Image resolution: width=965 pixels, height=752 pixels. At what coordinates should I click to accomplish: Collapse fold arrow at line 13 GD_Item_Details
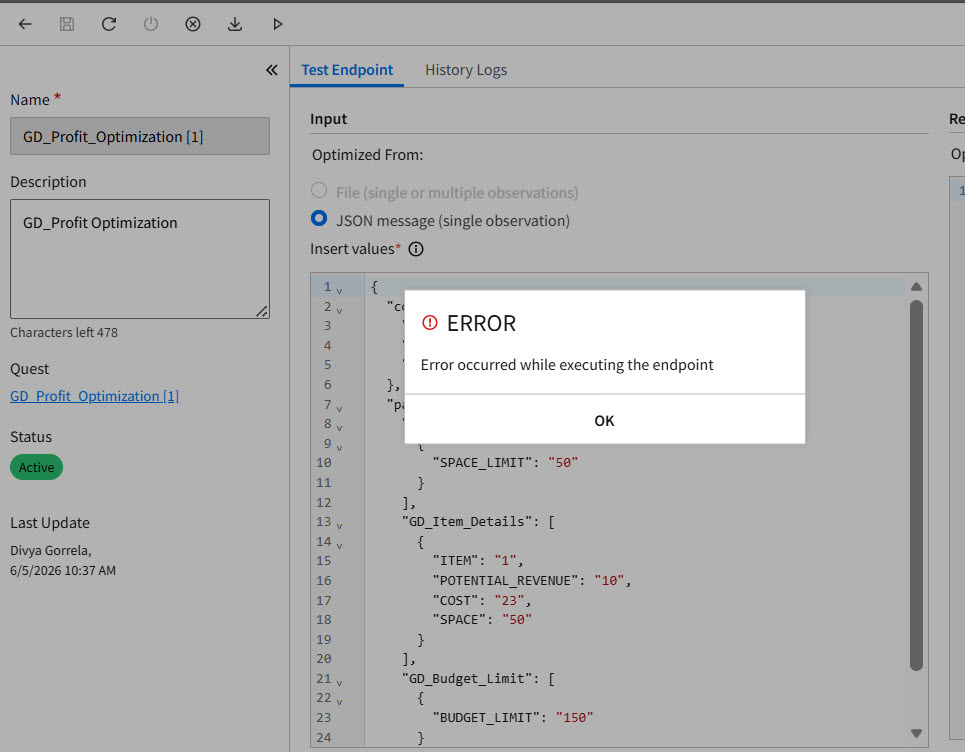[x=339, y=525]
